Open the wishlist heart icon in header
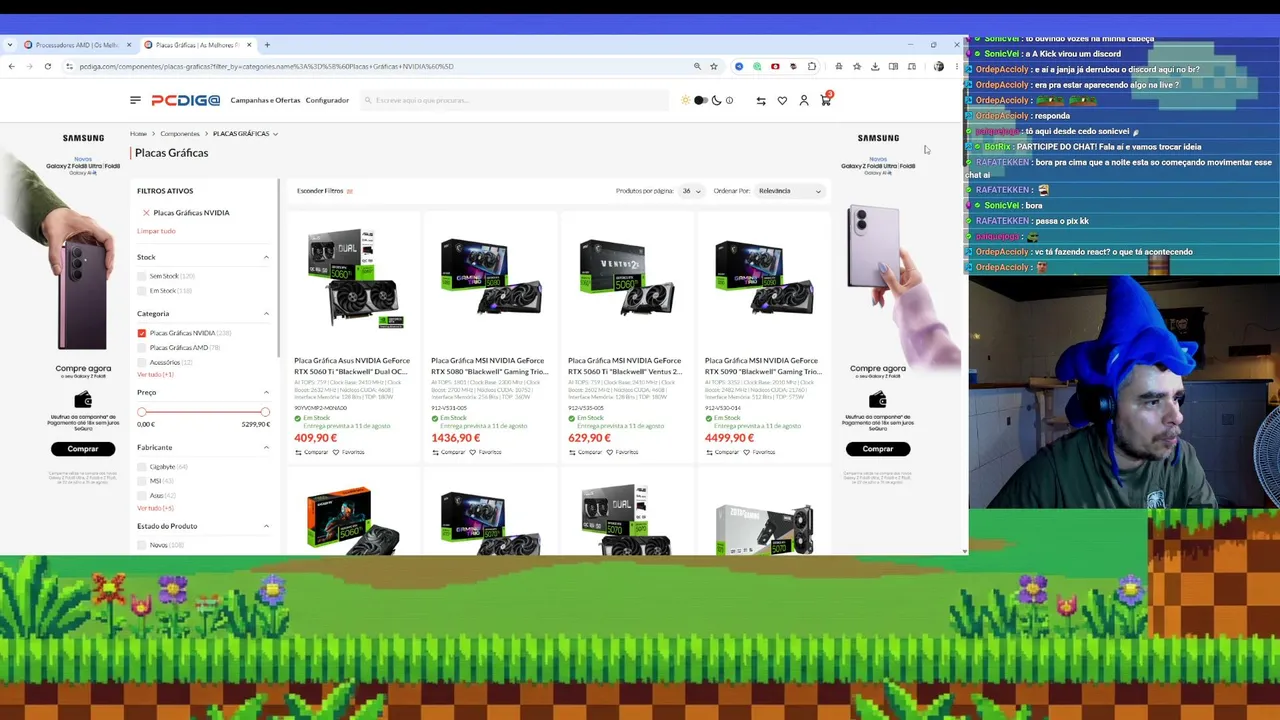This screenshot has width=1280, height=720. [782, 100]
